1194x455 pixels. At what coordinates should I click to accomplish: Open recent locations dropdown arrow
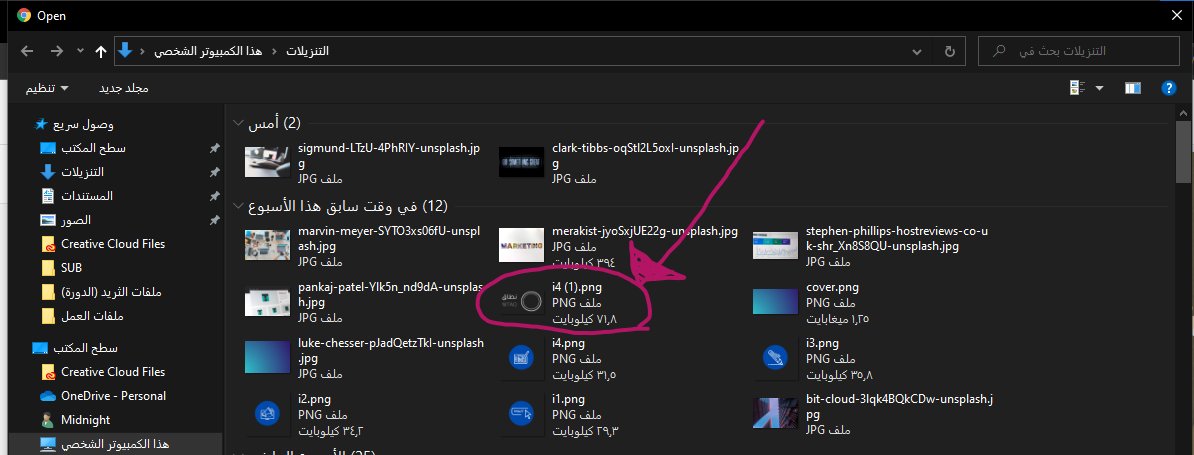click(81, 51)
